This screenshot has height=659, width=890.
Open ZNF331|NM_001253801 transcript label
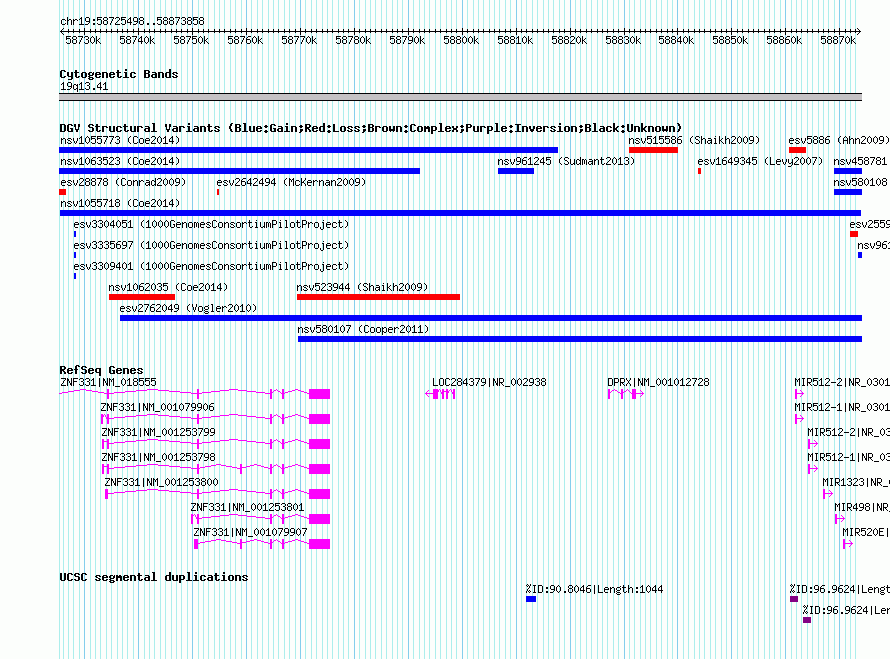[x=247, y=507]
